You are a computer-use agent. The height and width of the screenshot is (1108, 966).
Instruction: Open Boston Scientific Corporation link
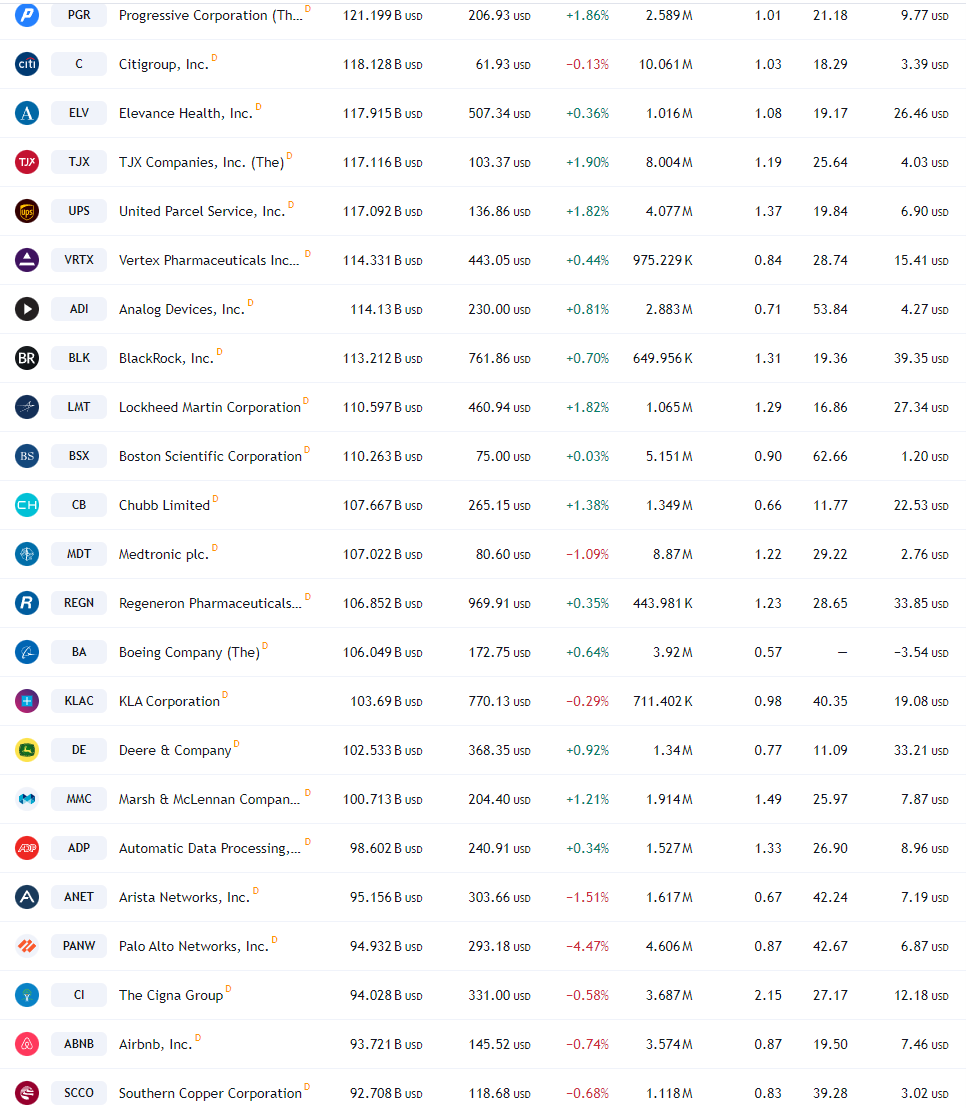(210, 456)
